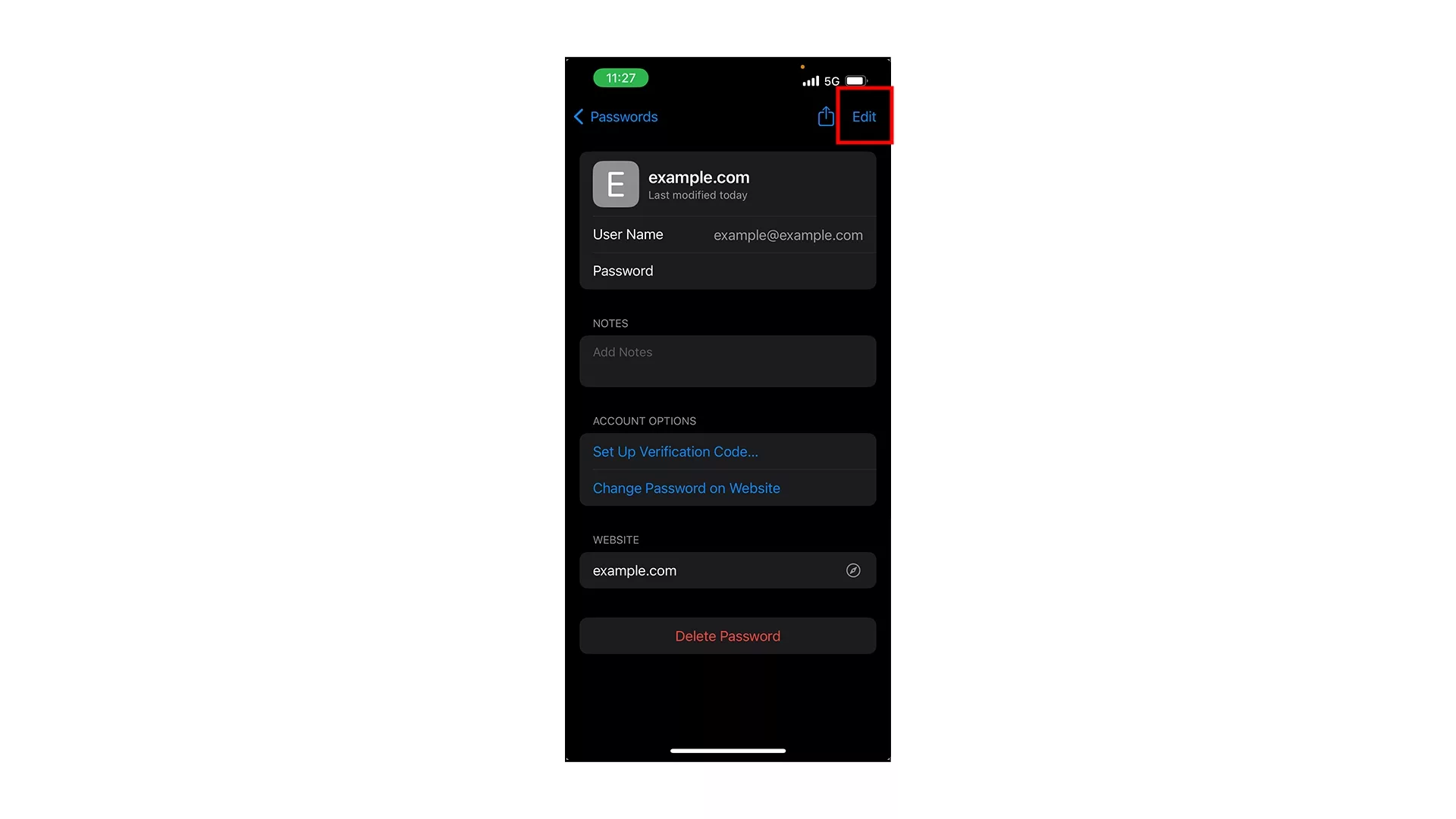Image resolution: width=1456 pixels, height=819 pixels.
Task: Click the Edit button top right
Action: pos(864,116)
